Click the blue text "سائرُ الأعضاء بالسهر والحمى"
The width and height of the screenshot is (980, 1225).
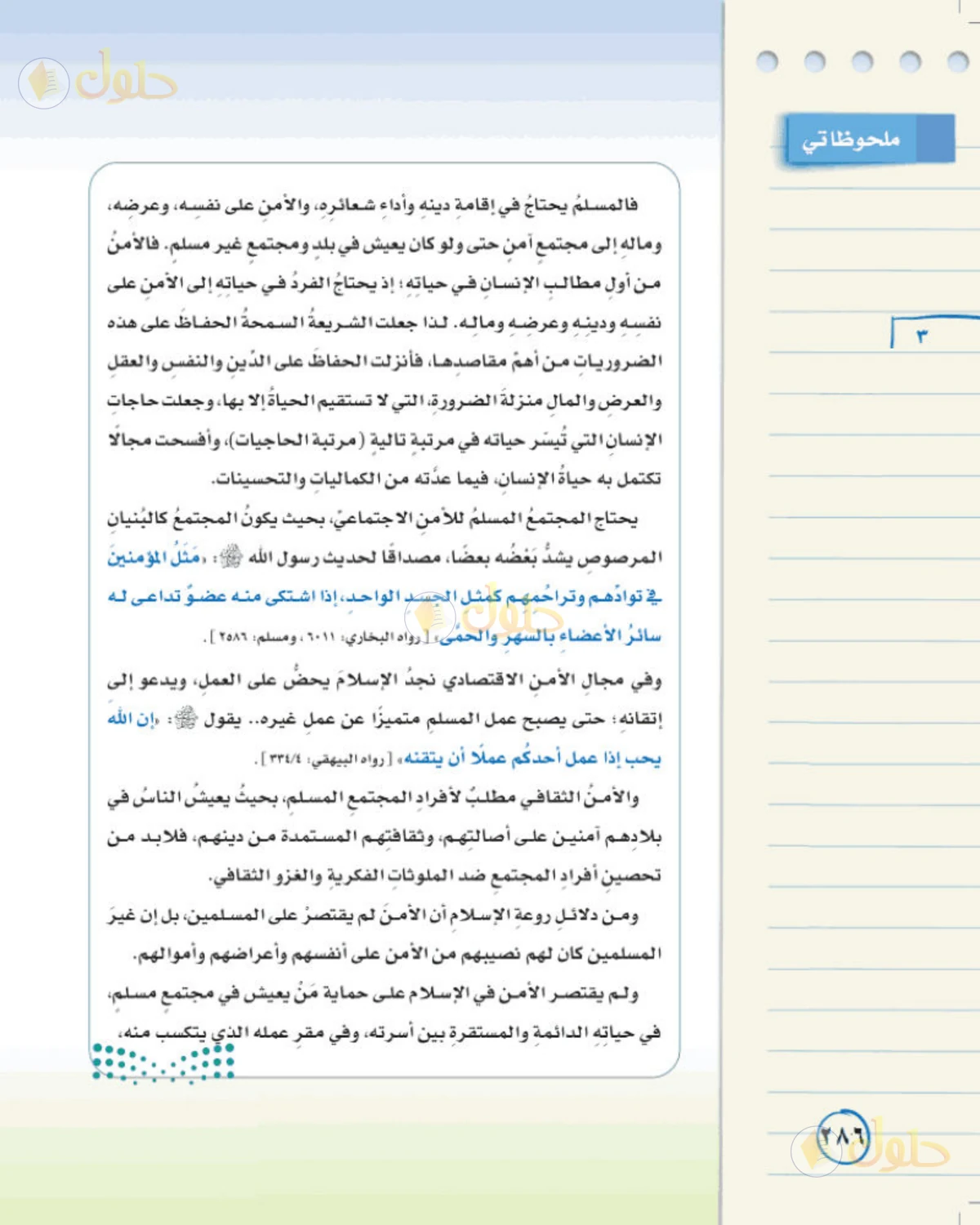(550, 636)
